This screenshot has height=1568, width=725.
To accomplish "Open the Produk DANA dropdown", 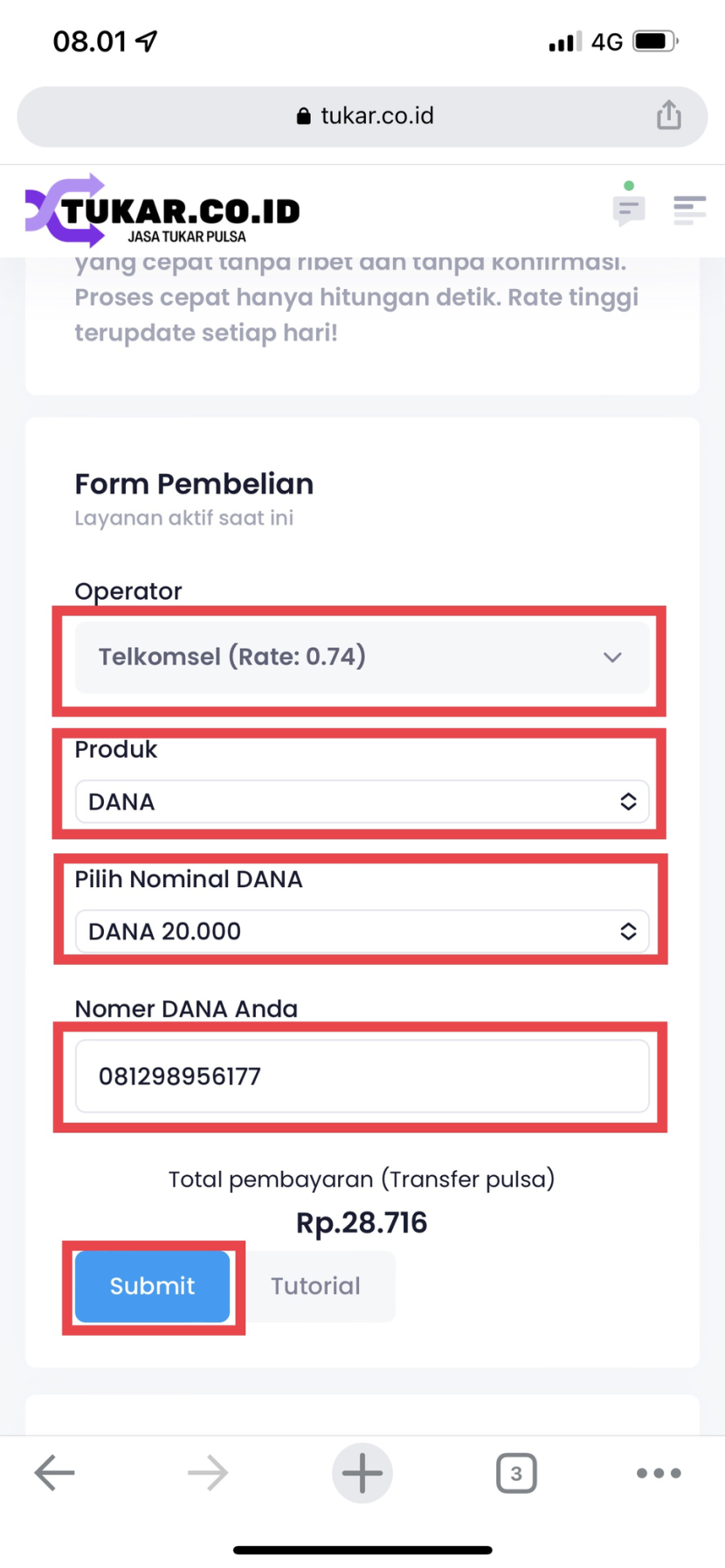I will 362,801.
